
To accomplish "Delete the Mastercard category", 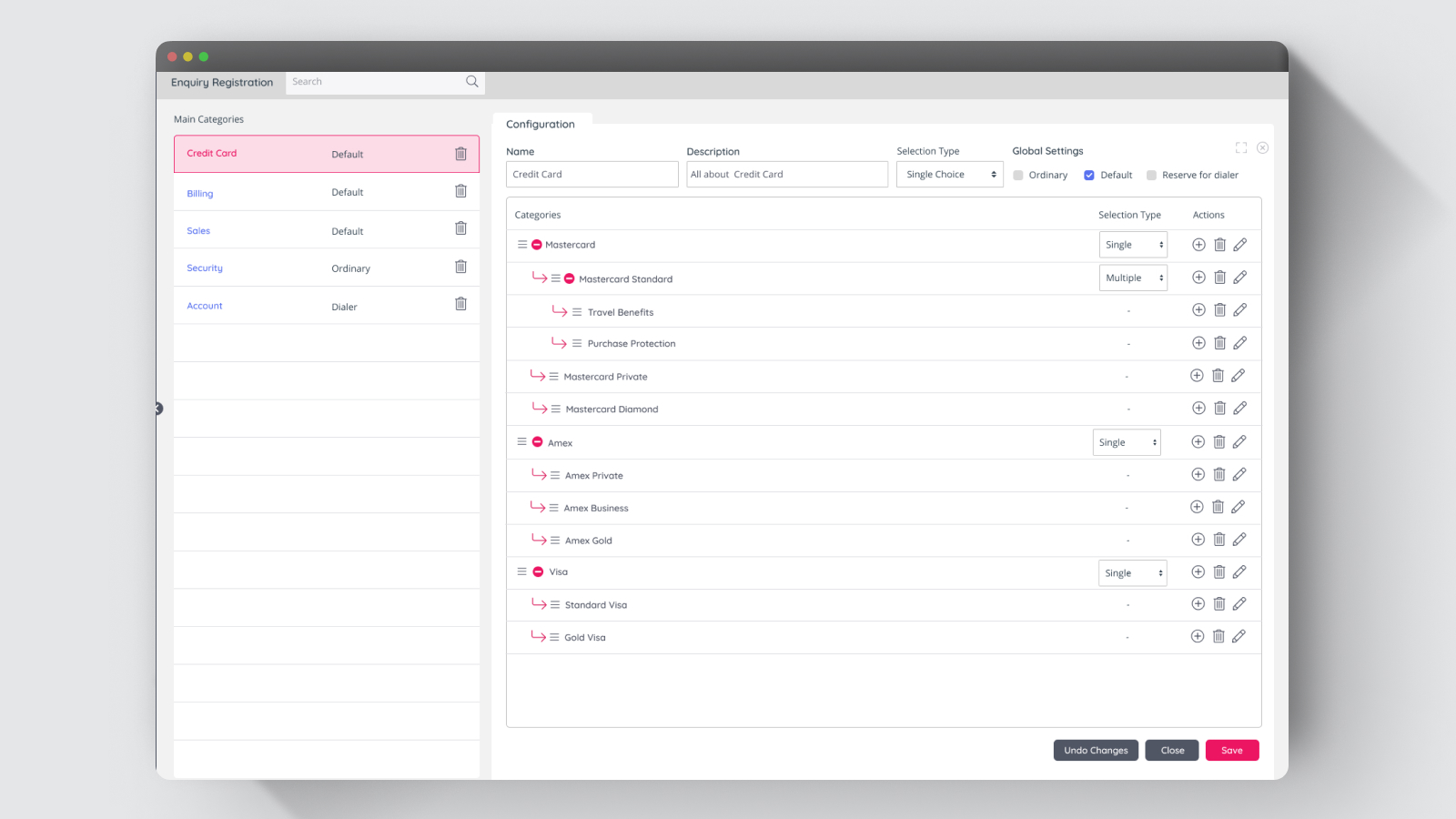I will point(1219,245).
